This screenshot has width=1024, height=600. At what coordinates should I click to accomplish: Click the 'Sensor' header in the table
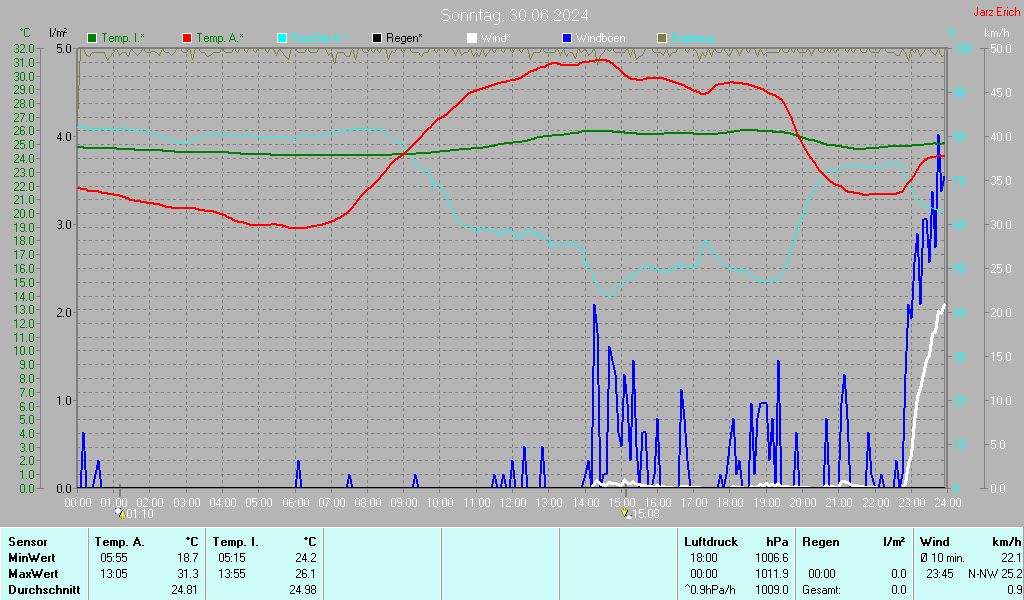click(x=27, y=542)
